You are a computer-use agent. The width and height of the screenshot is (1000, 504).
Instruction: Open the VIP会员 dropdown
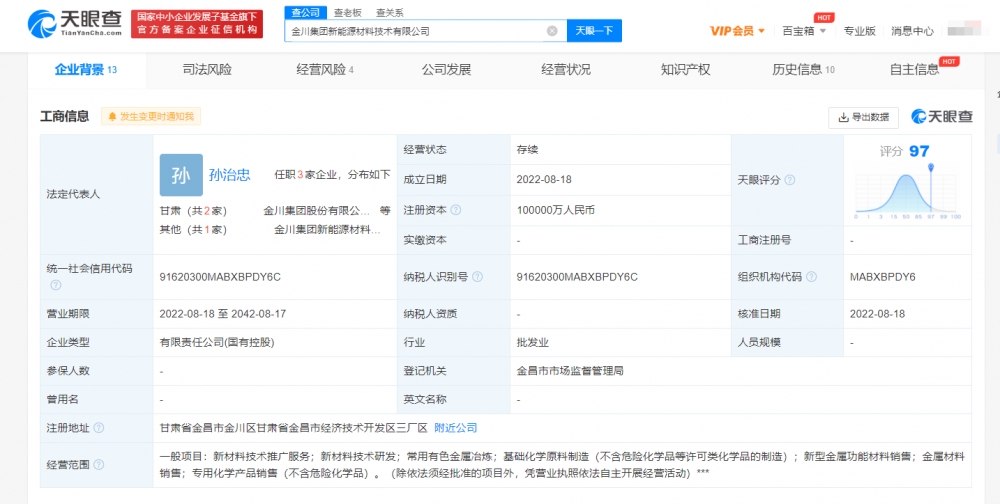(737, 31)
